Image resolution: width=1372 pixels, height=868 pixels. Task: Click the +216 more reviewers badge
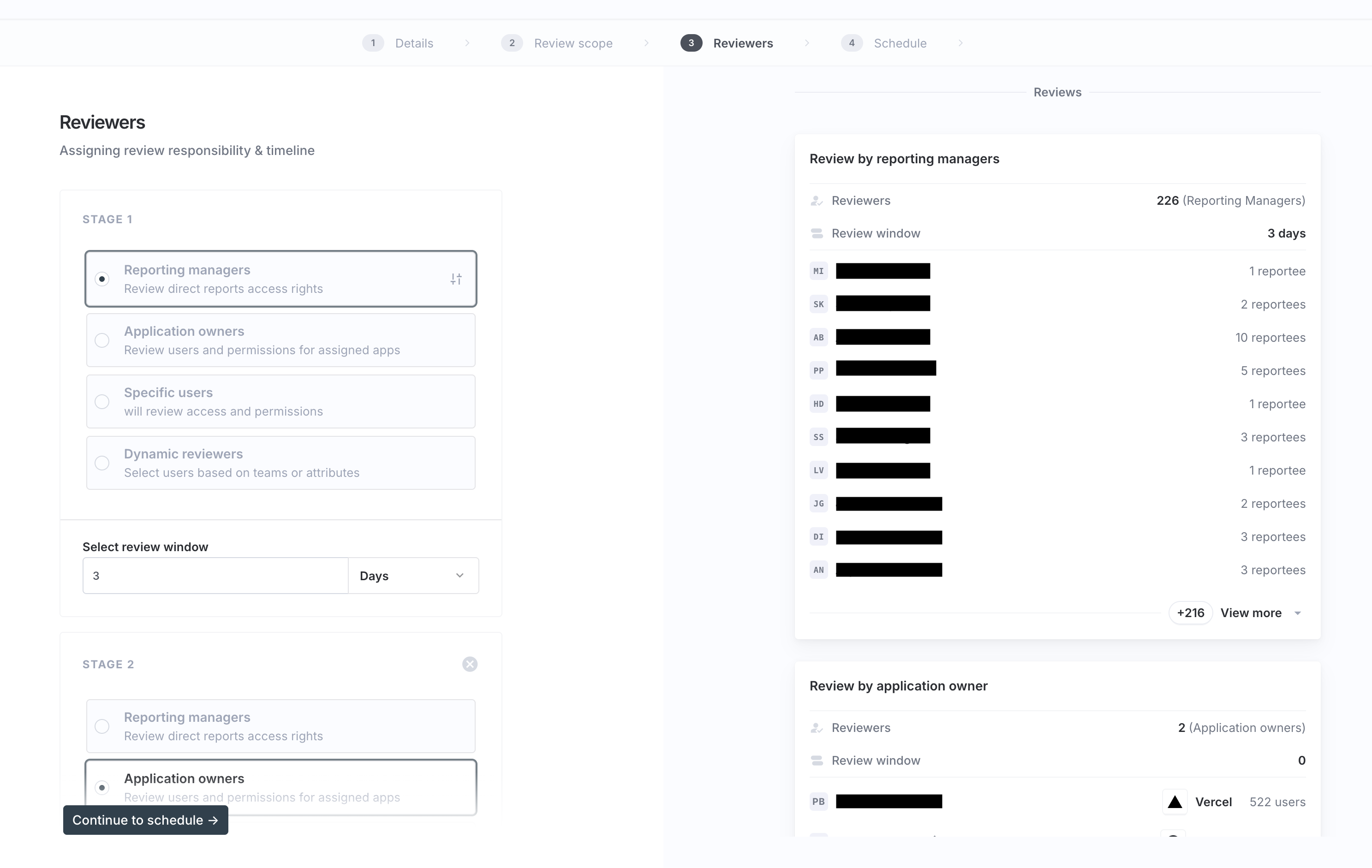tap(1190, 613)
